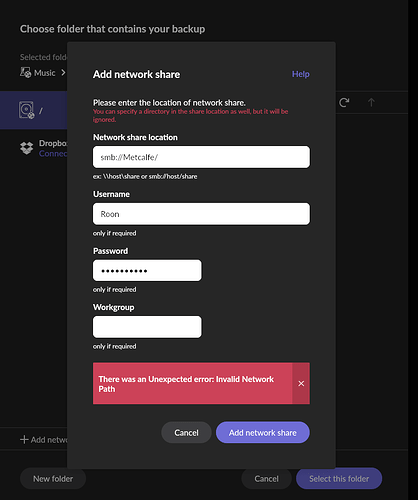Click into the Username field
The image size is (418, 500).
pos(201,214)
